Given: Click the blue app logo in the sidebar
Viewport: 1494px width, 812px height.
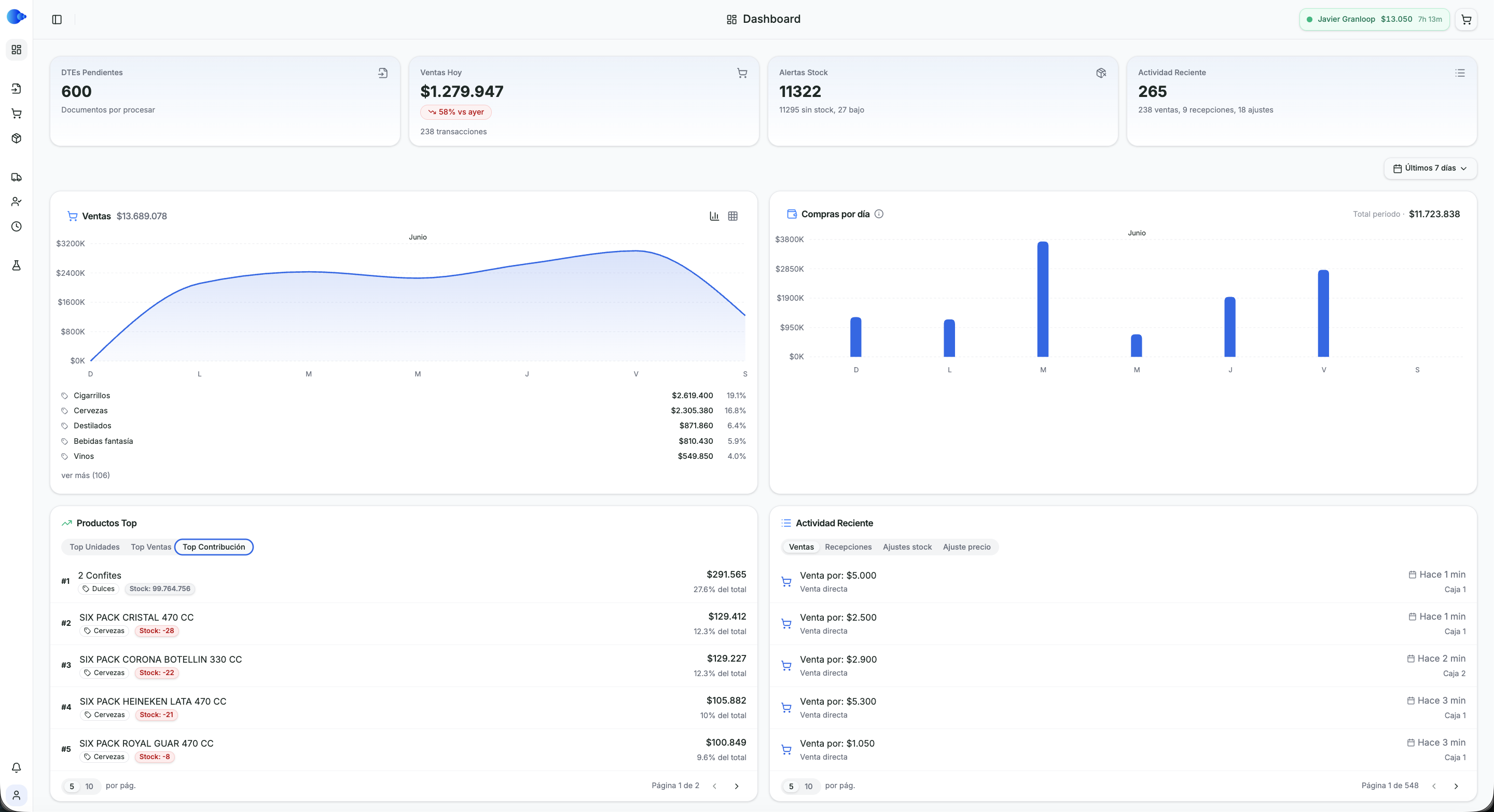Looking at the screenshot, I should coord(16,17).
